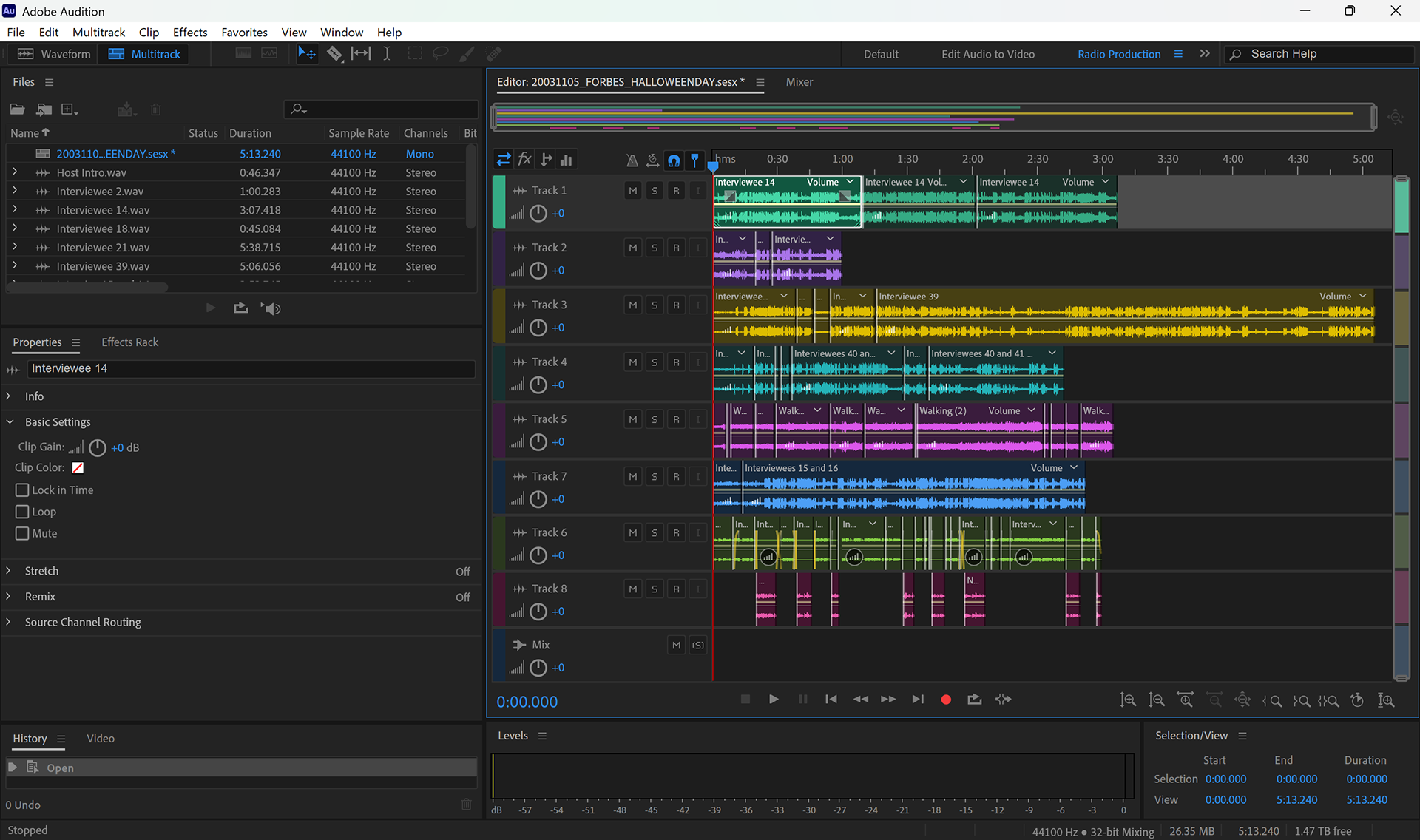Click the red Record button

(945, 700)
